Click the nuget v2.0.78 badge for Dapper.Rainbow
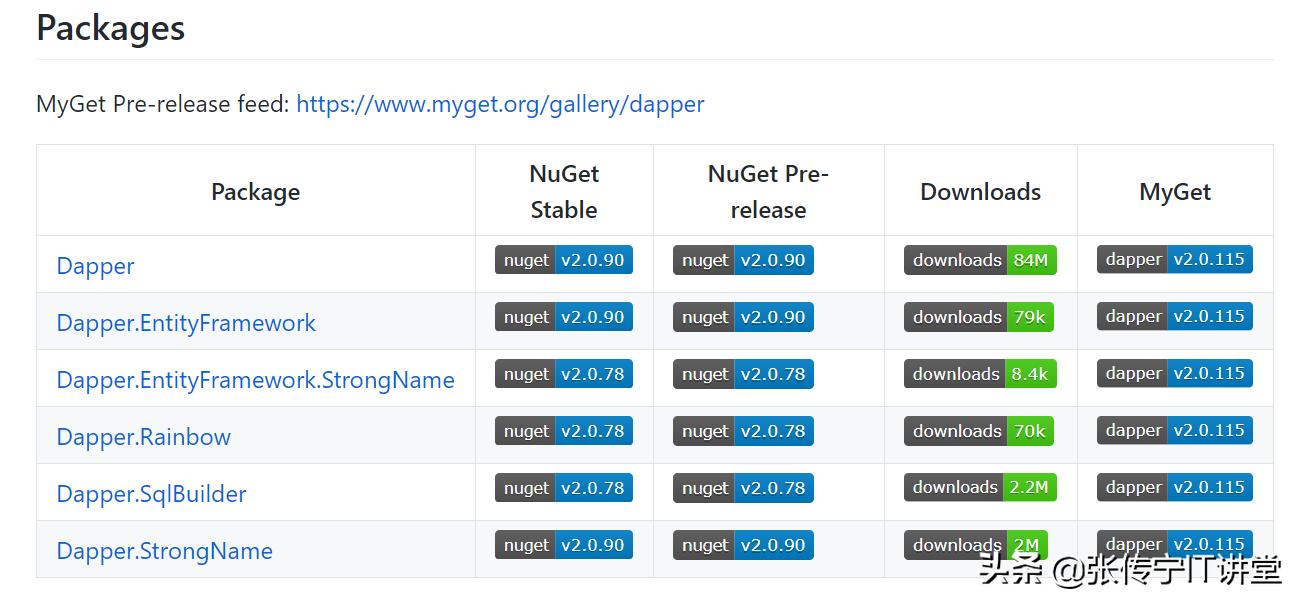1300x604 pixels. [564, 430]
